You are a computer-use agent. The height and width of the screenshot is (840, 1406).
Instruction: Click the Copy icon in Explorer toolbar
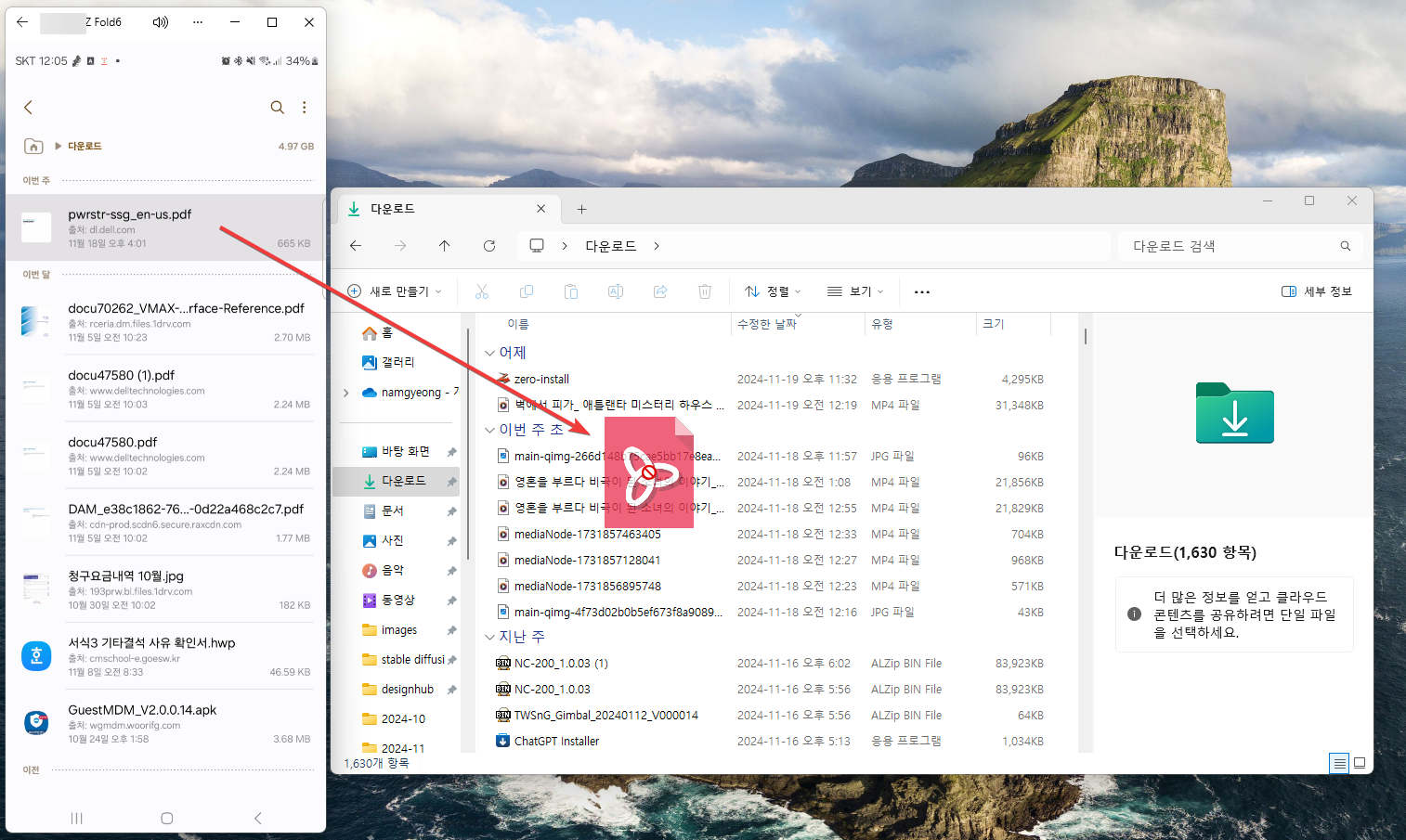point(527,291)
